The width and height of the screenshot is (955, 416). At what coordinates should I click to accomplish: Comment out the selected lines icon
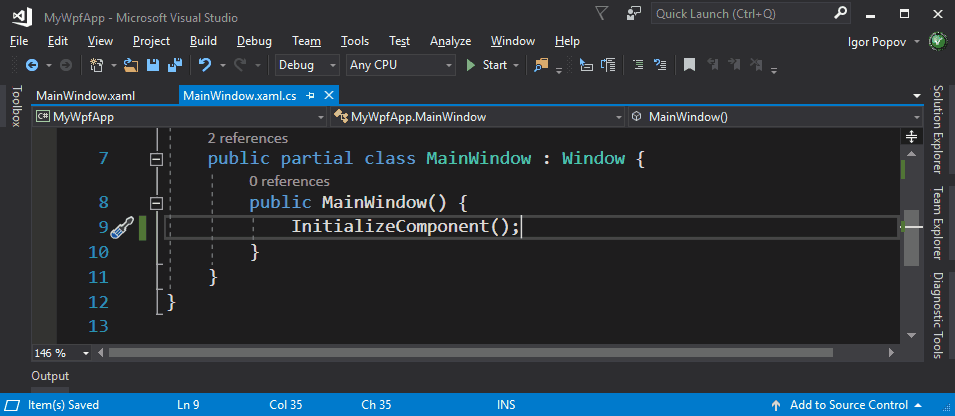[638, 65]
